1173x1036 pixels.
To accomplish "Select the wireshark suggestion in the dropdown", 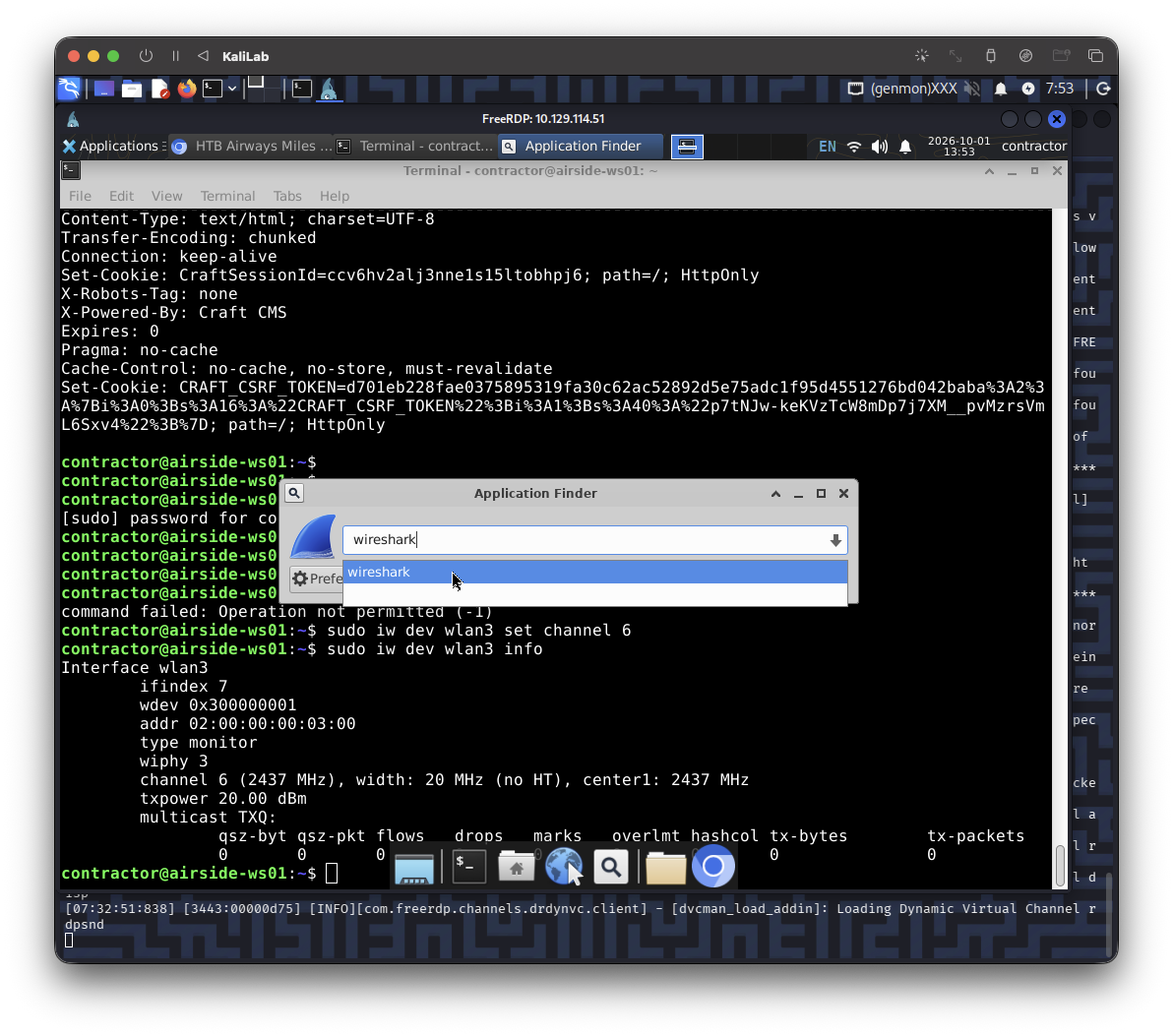I will point(594,573).
